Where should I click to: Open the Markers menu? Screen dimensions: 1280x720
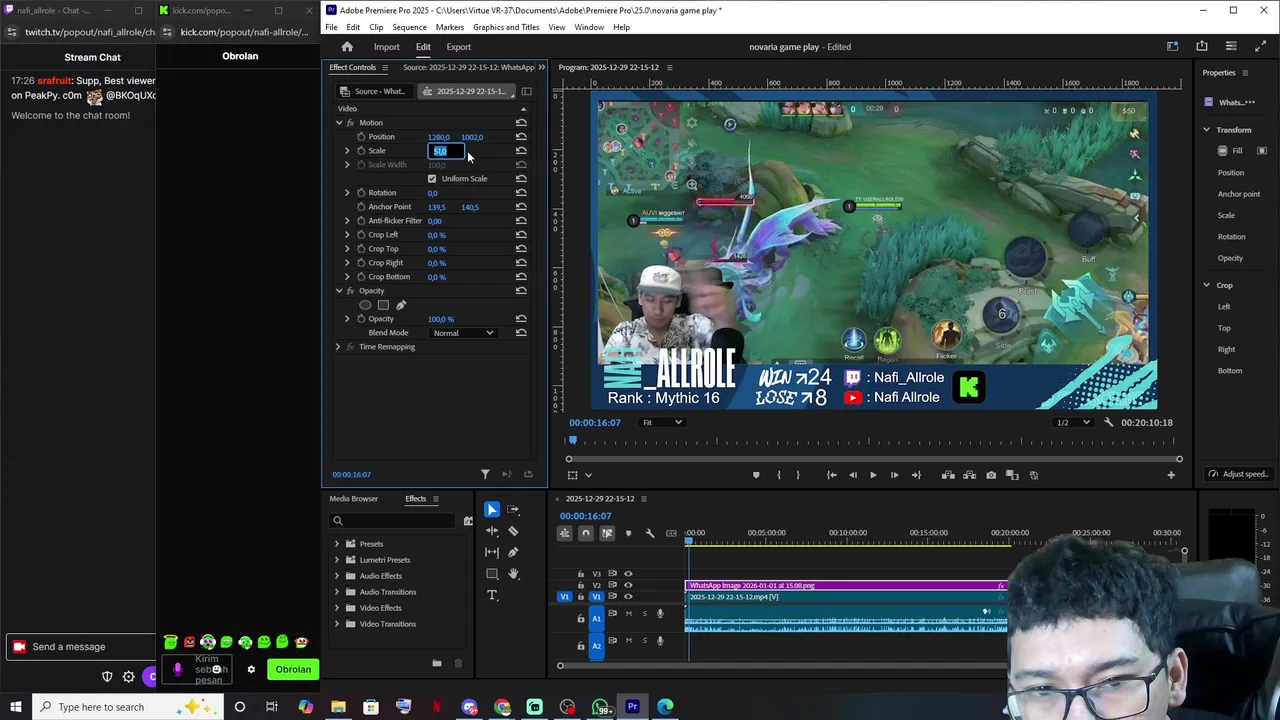pyautogui.click(x=449, y=27)
